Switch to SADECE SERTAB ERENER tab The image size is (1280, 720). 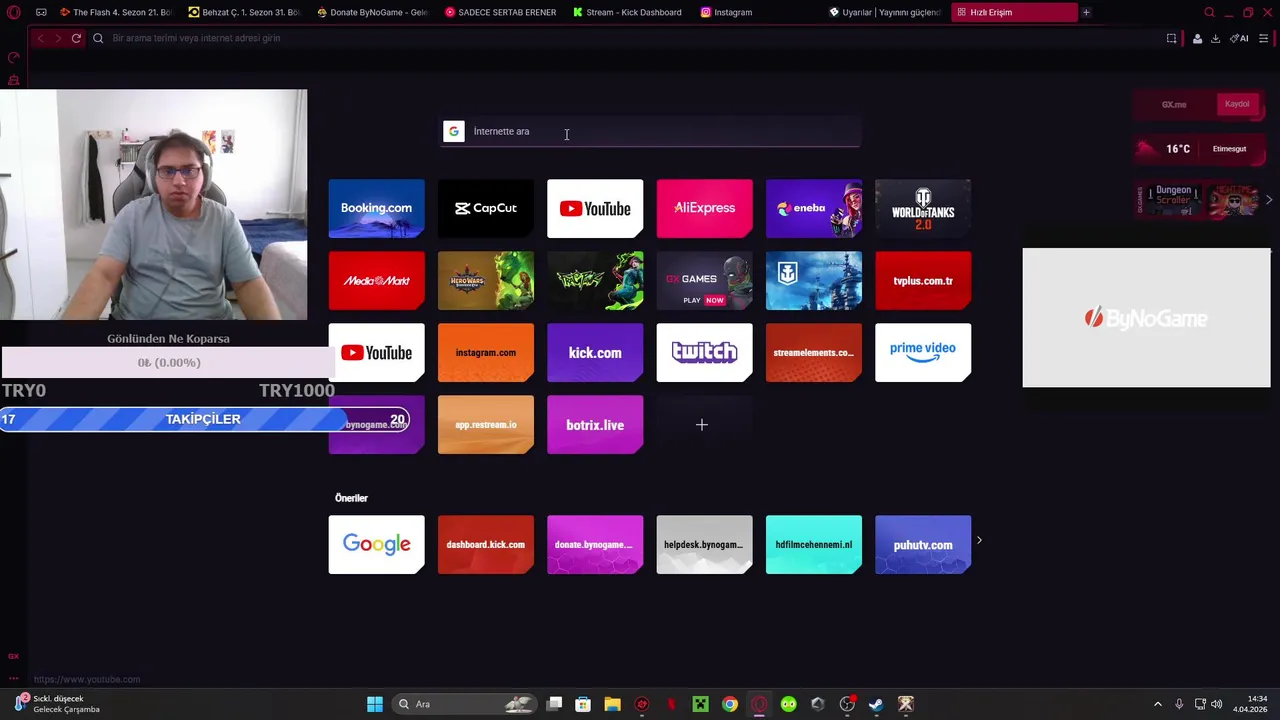pos(501,12)
